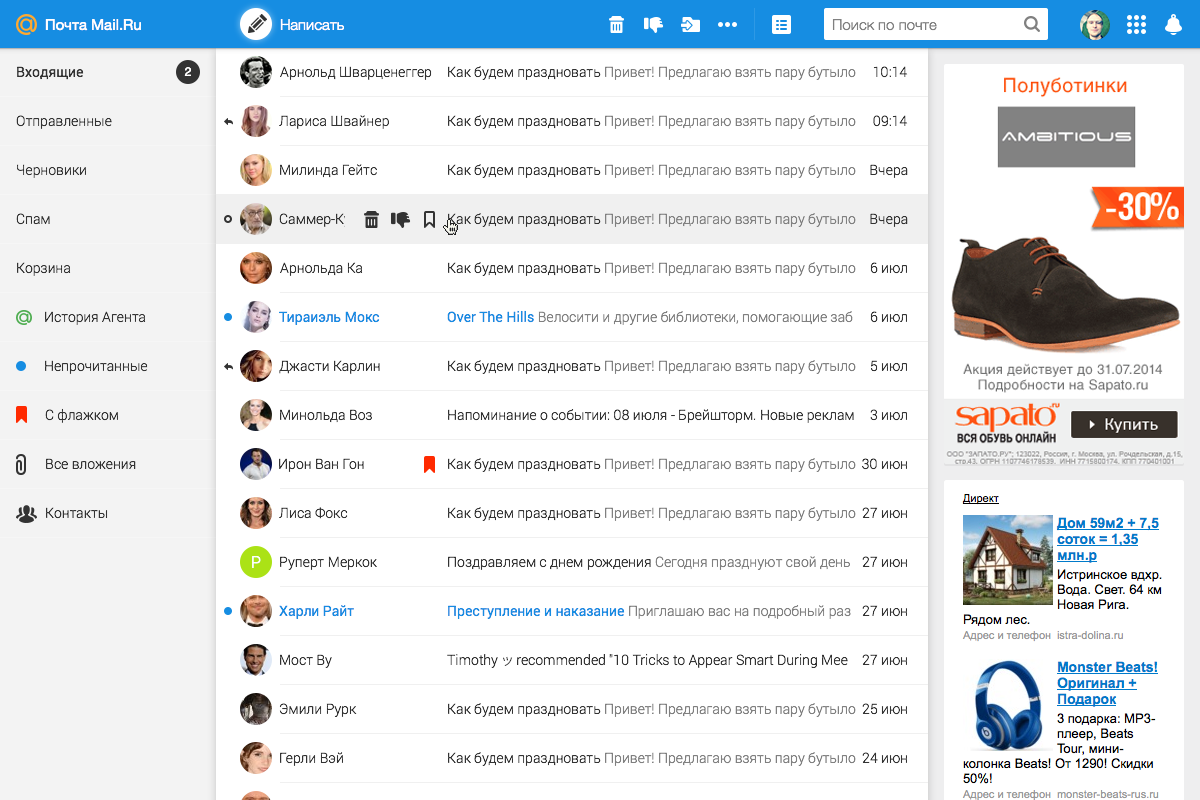Click the Mail.Ru @ logo icon
The height and width of the screenshot is (800, 1200).
(26, 24)
